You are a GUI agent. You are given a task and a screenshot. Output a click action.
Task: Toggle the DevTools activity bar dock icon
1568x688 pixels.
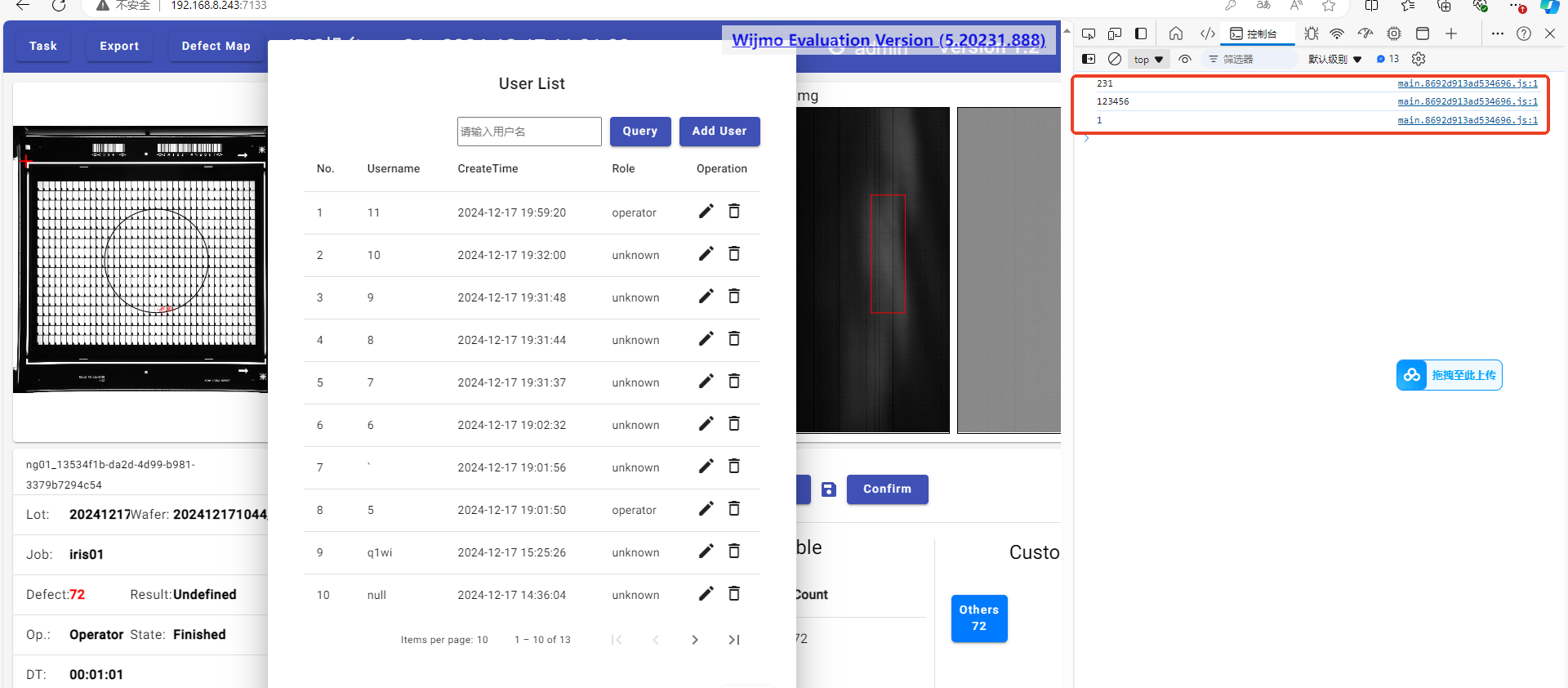click(x=1141, y=34)
